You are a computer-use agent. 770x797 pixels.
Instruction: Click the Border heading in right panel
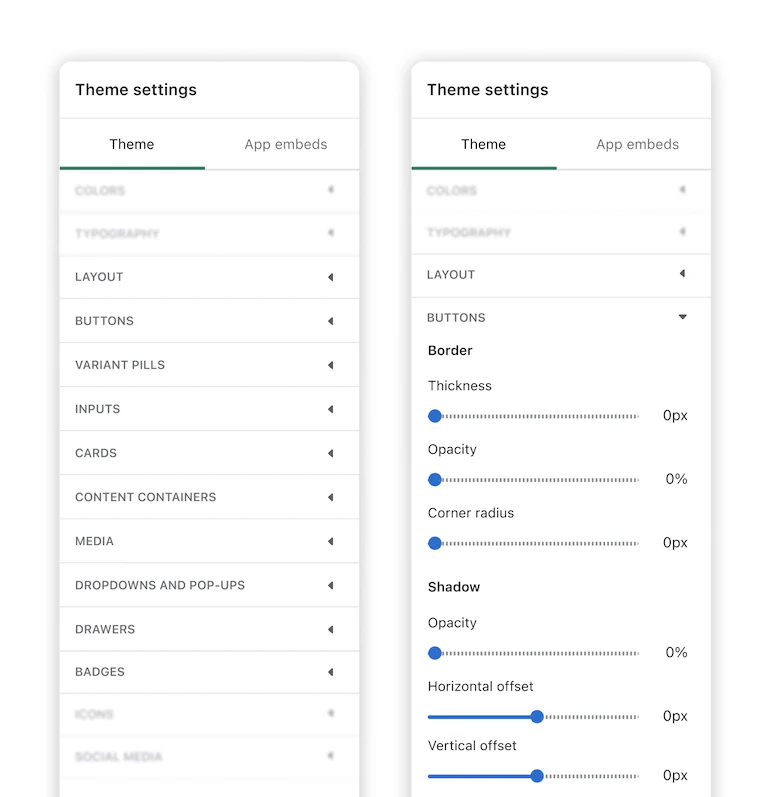point(450,351)
